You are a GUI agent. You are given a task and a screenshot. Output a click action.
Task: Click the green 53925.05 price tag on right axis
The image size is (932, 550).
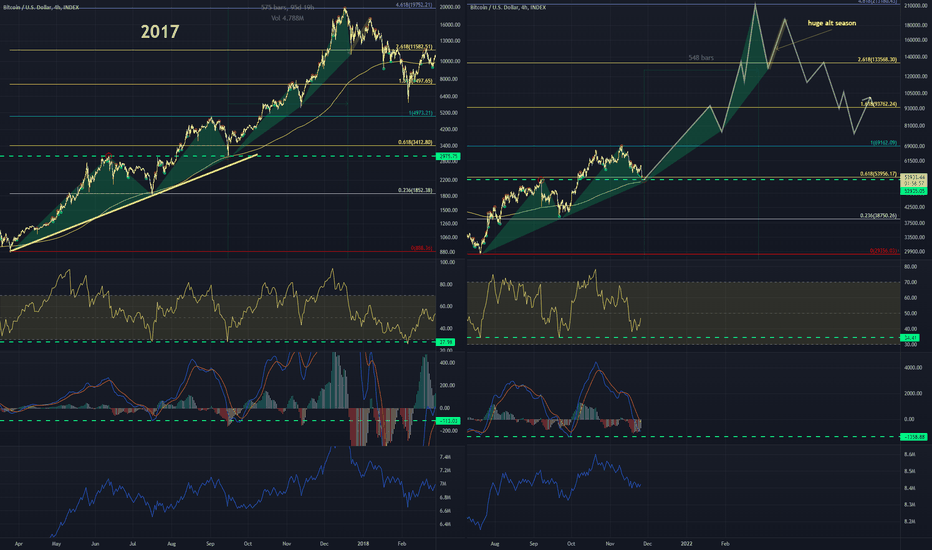[914, 191]
